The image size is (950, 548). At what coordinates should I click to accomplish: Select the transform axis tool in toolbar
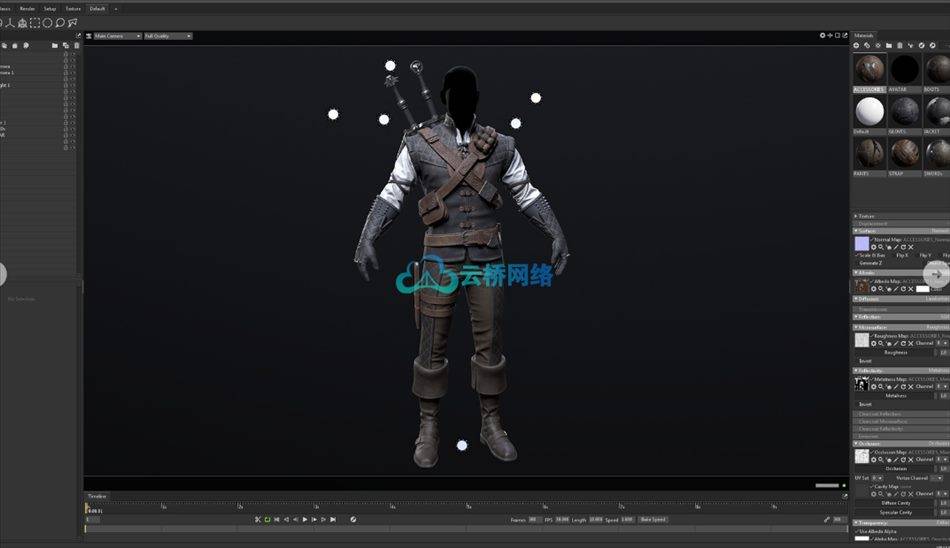click(10, 23)
